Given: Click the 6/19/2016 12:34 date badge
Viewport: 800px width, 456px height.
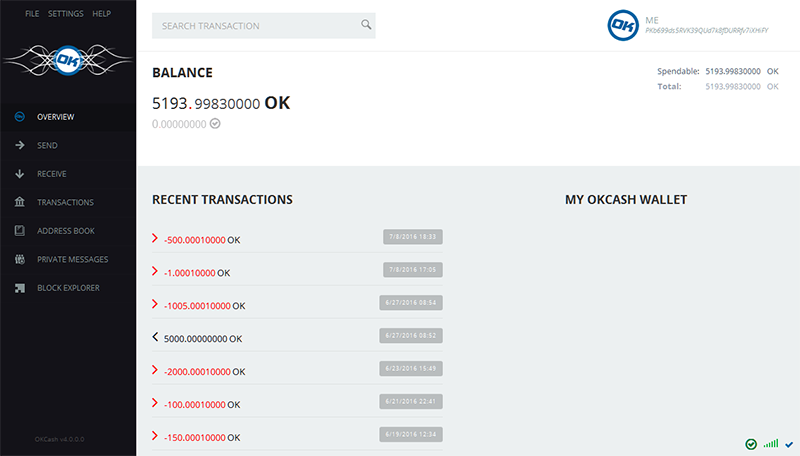Looking at the screenshot, I should tap(411, 435).
